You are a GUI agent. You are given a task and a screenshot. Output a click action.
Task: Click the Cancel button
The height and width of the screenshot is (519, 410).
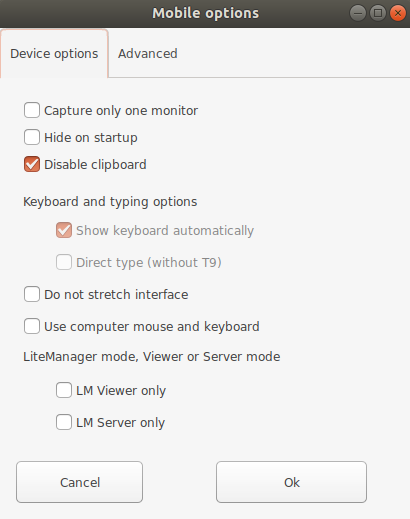click(x=80, y=482)
